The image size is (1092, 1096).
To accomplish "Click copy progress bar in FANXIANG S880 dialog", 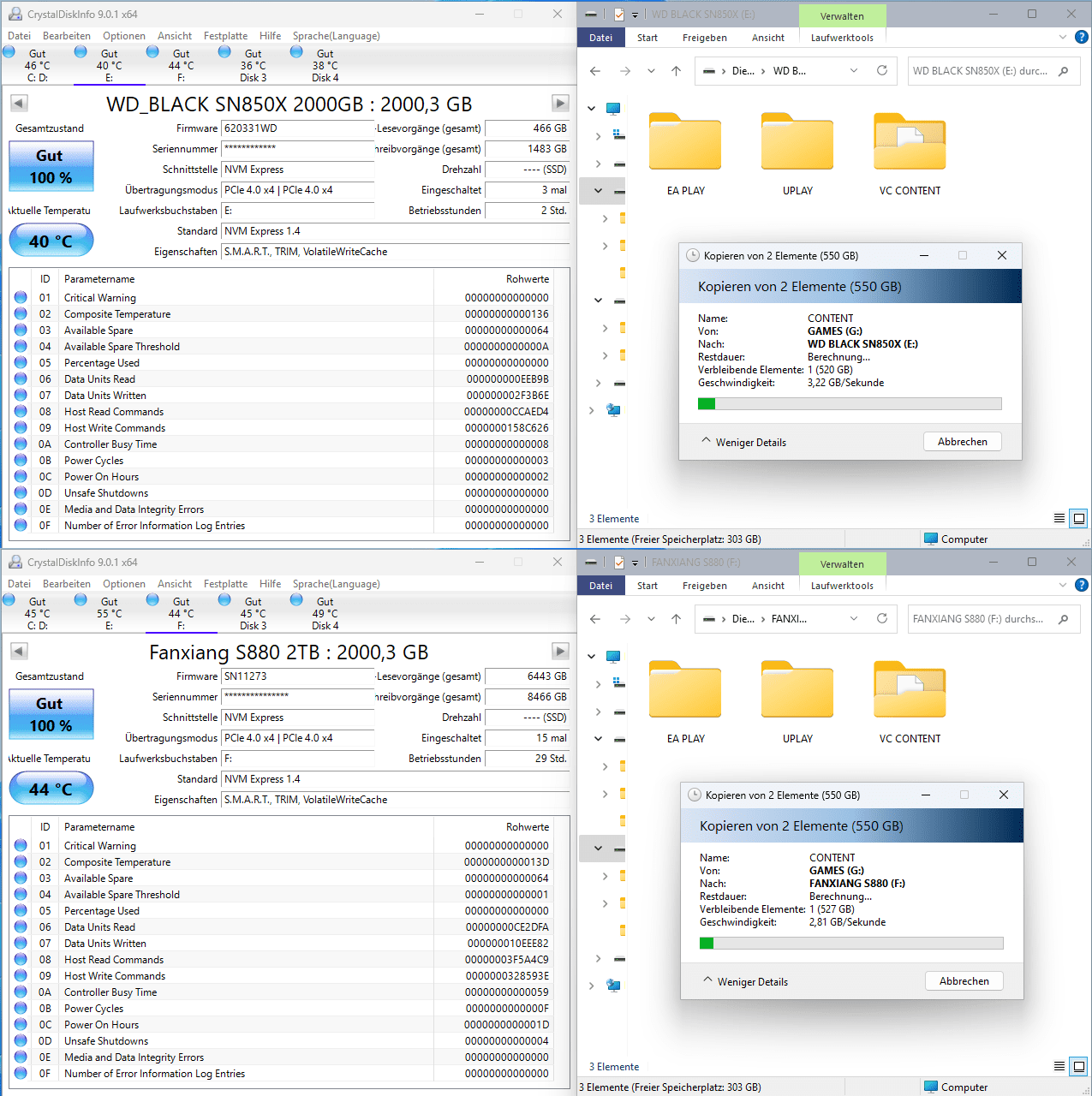I will [x=851, y=943].
